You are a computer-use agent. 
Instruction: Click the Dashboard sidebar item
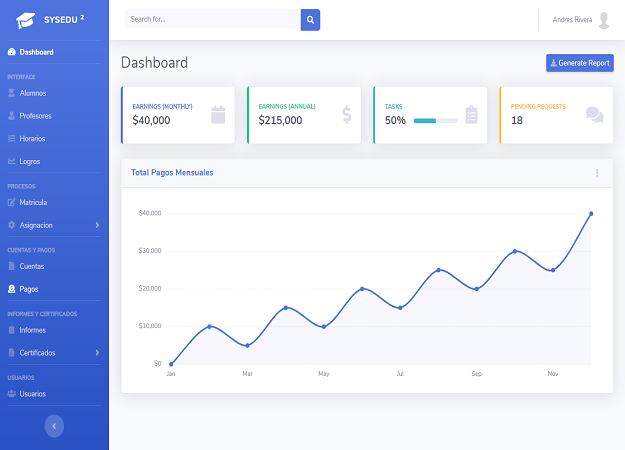36,52
